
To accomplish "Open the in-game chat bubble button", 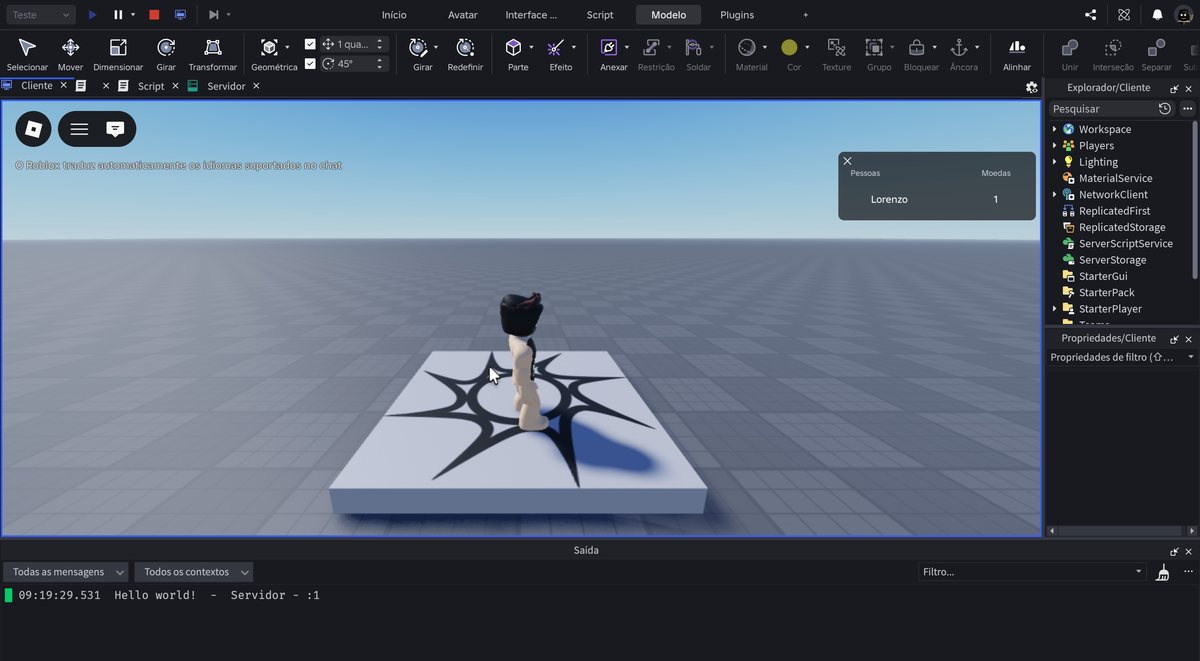I will [x=115, y=129].
